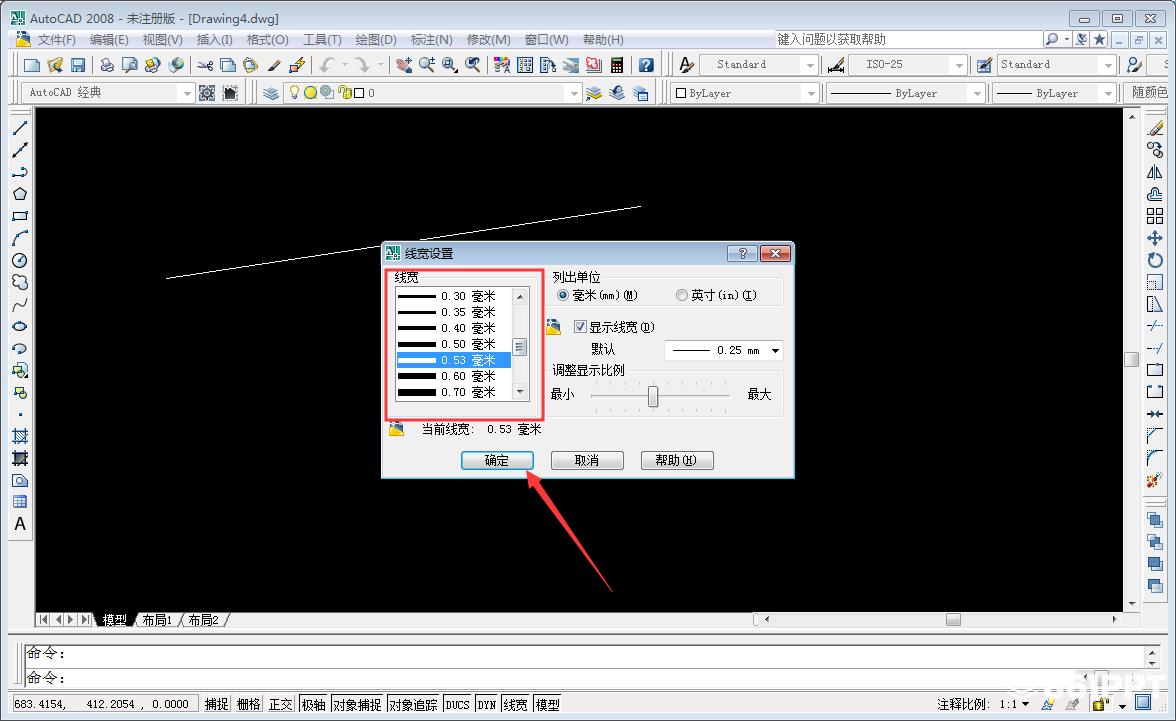Image resolution: width=1176 pixels, height=721 pixels.
Task: Select the inches (in) radio button
Action: tap(682, 296)
